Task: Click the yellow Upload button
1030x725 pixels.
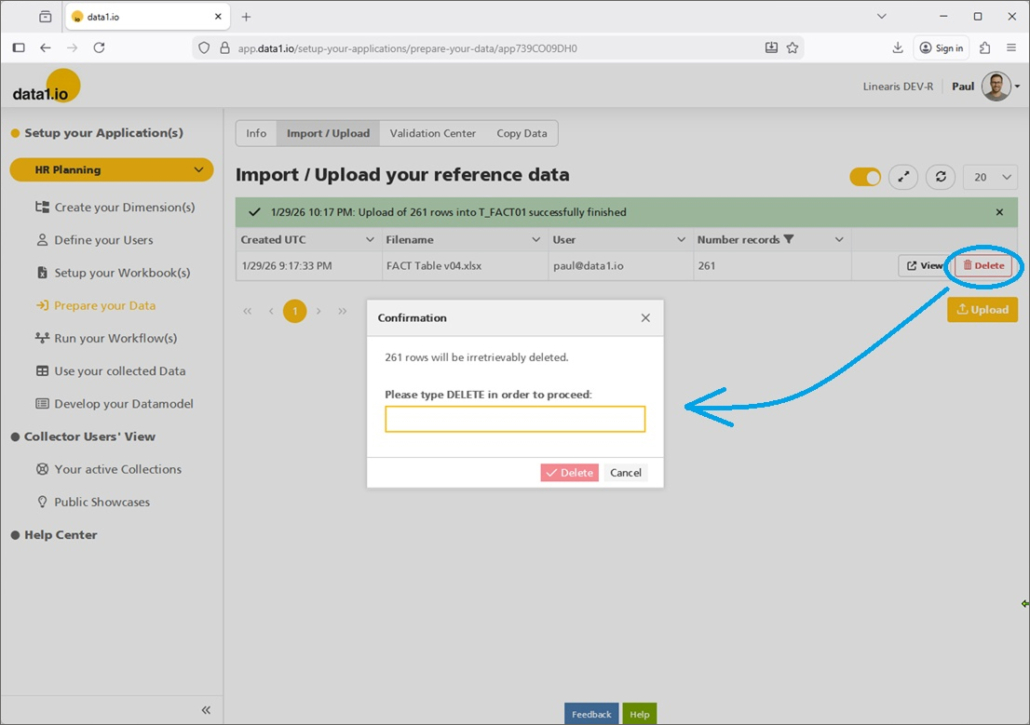Action: click(982, 310)
